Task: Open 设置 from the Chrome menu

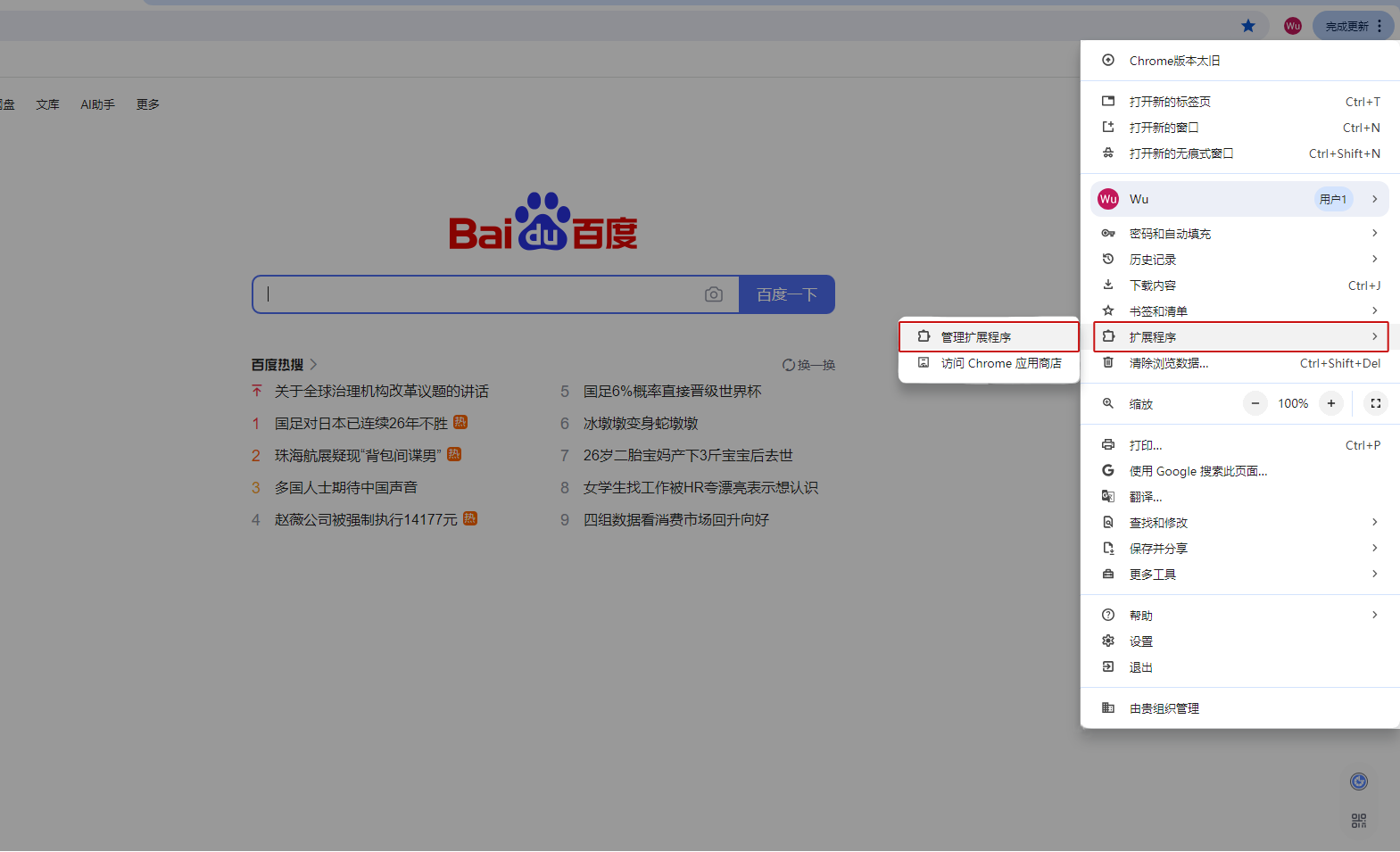Action: point(1240,641)
